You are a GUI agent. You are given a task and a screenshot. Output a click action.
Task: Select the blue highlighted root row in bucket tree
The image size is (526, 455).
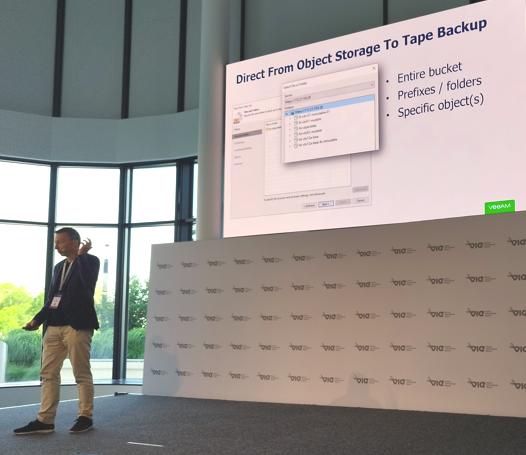pyautogui.click(x=329, y=104)
